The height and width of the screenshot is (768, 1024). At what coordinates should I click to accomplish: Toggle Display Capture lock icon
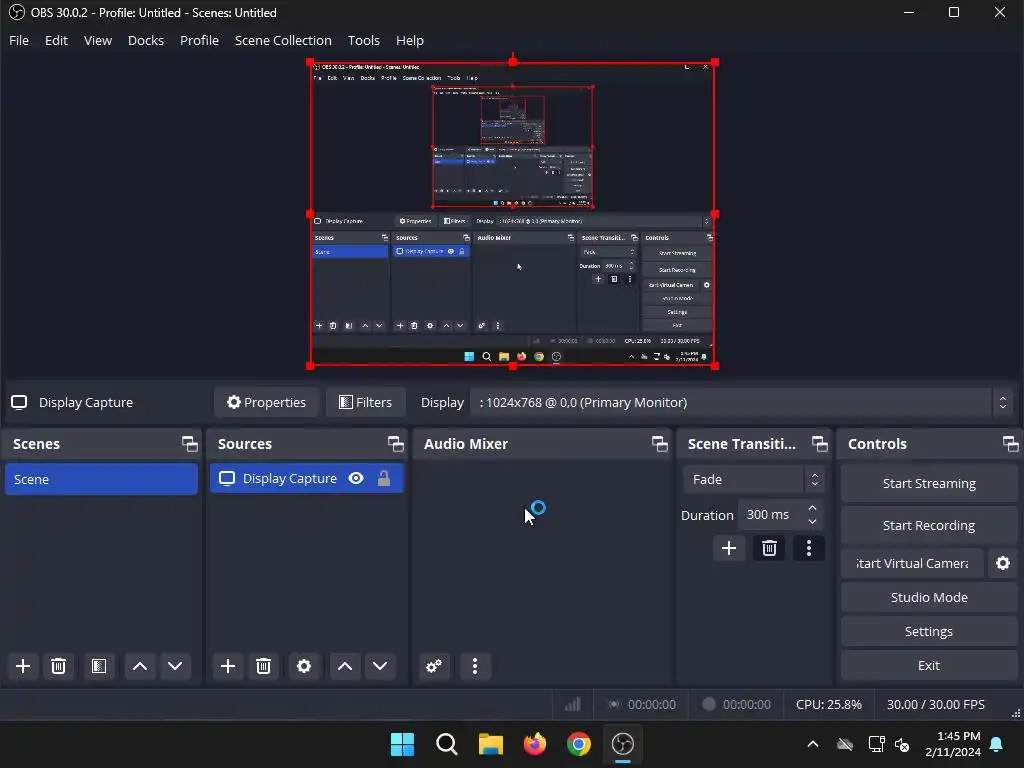click(384, 478)
